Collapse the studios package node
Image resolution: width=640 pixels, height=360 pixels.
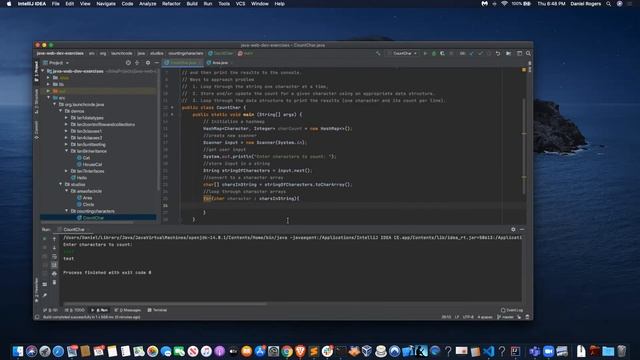click(61, 184)
